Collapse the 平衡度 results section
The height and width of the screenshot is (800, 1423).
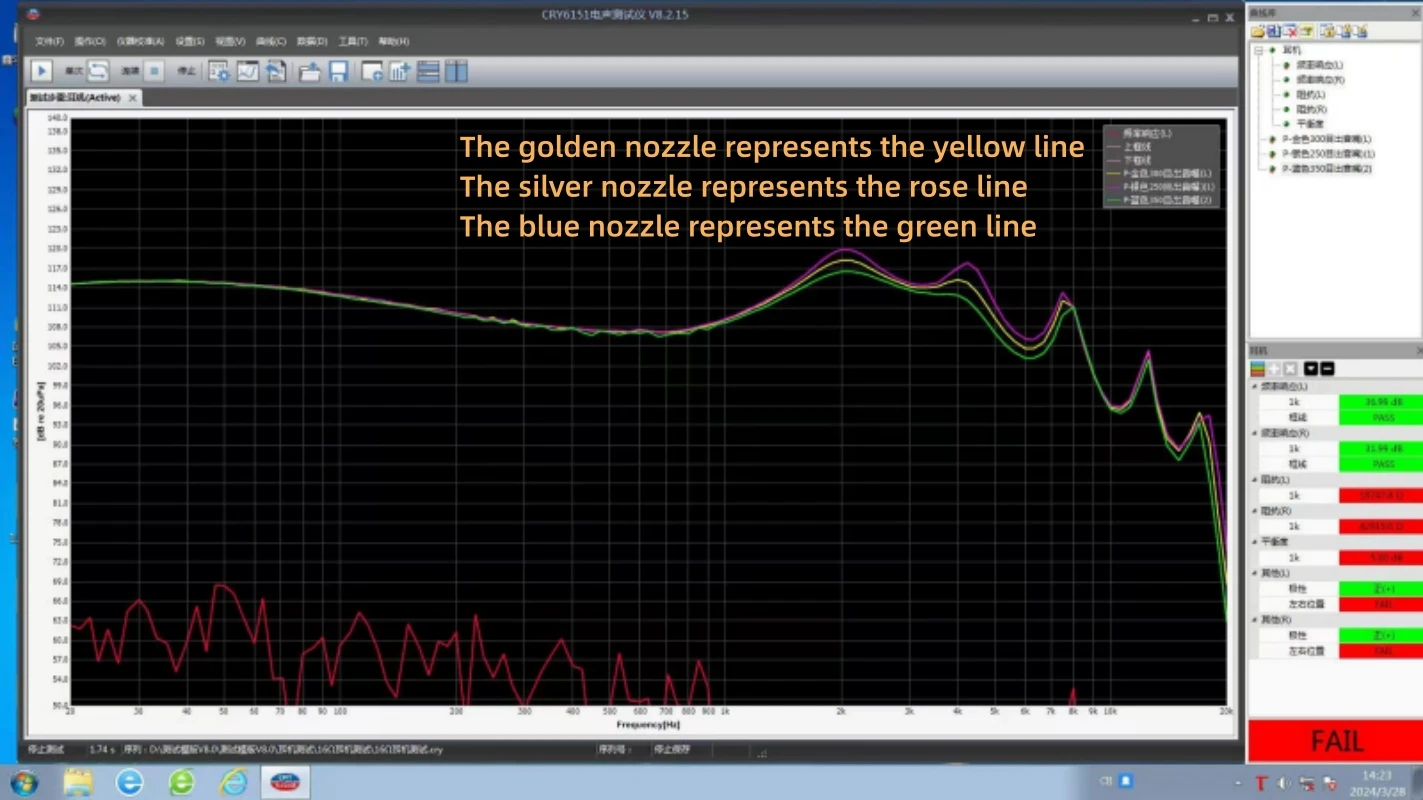(x=1255, y=541)
